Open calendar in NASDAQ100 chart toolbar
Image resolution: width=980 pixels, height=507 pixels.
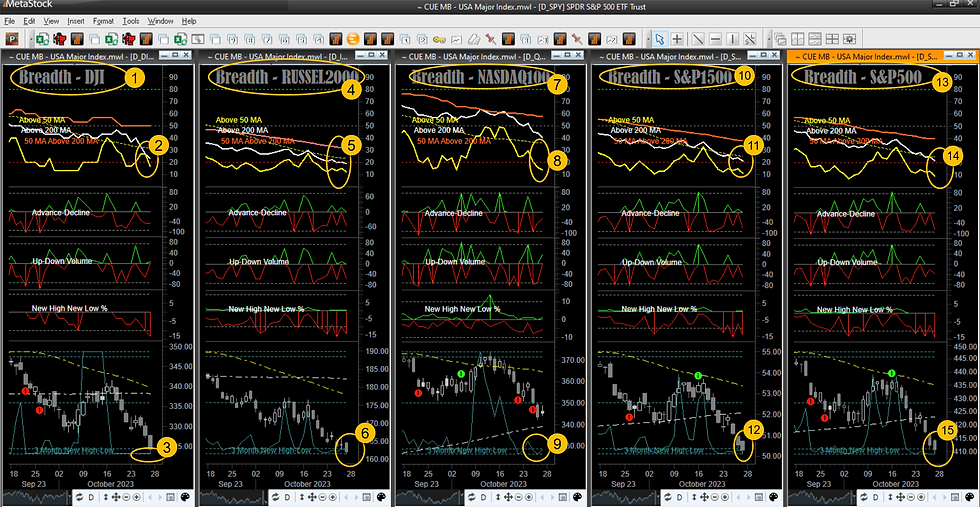coord(562,497)
